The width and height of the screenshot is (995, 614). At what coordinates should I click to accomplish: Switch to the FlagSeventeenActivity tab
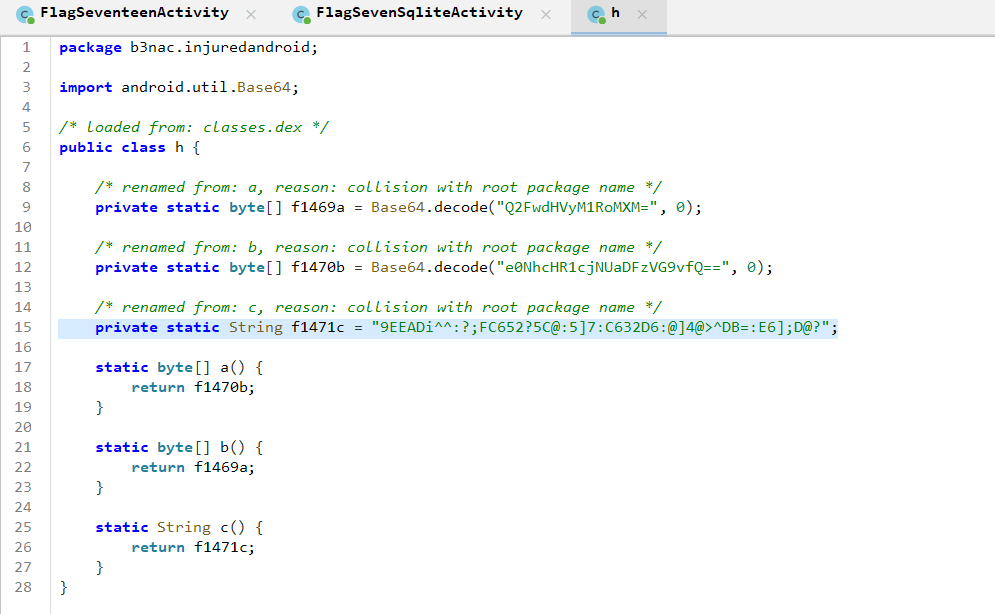[134, 13]
